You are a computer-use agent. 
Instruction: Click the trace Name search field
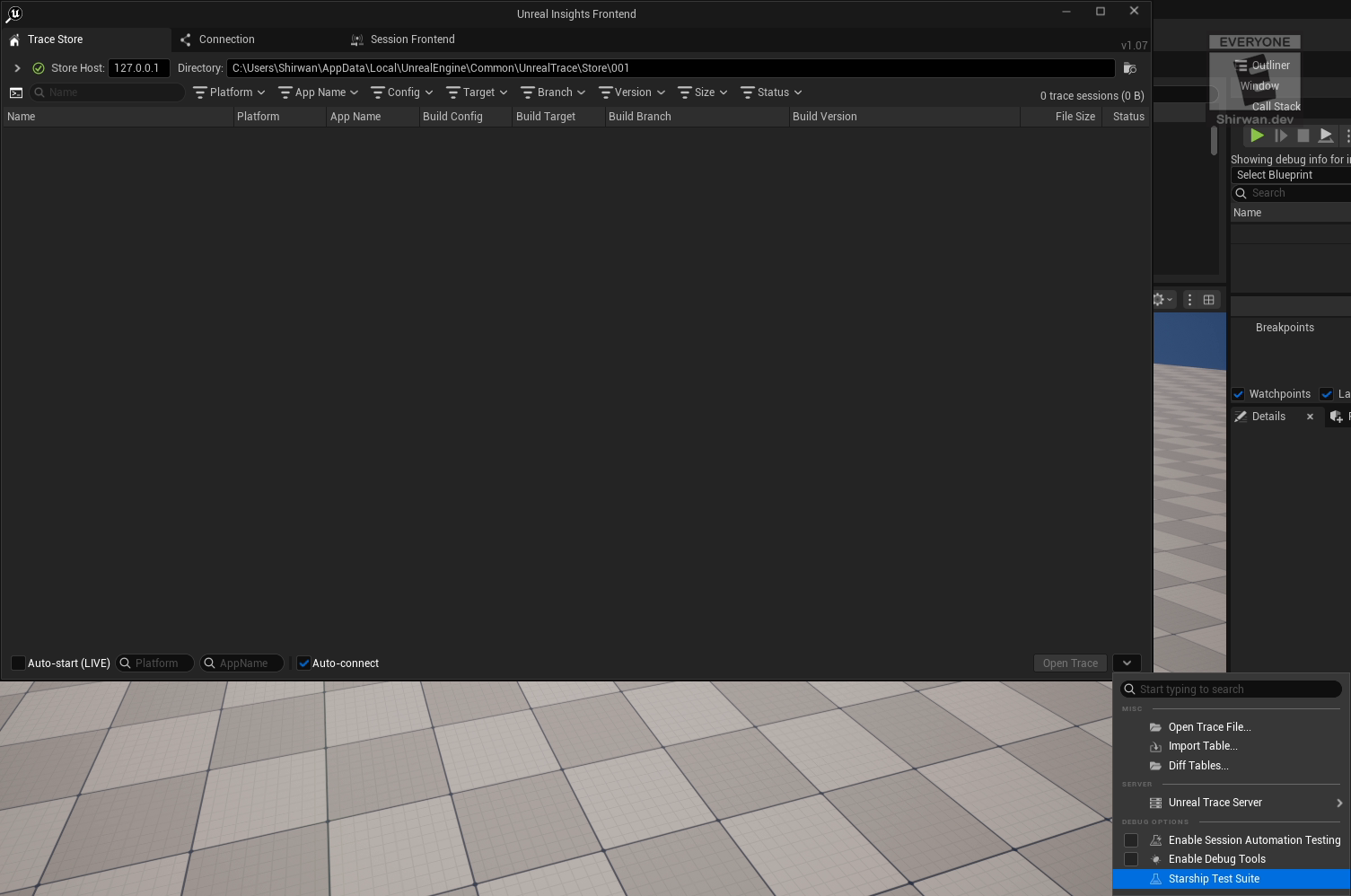pos(108,92)
